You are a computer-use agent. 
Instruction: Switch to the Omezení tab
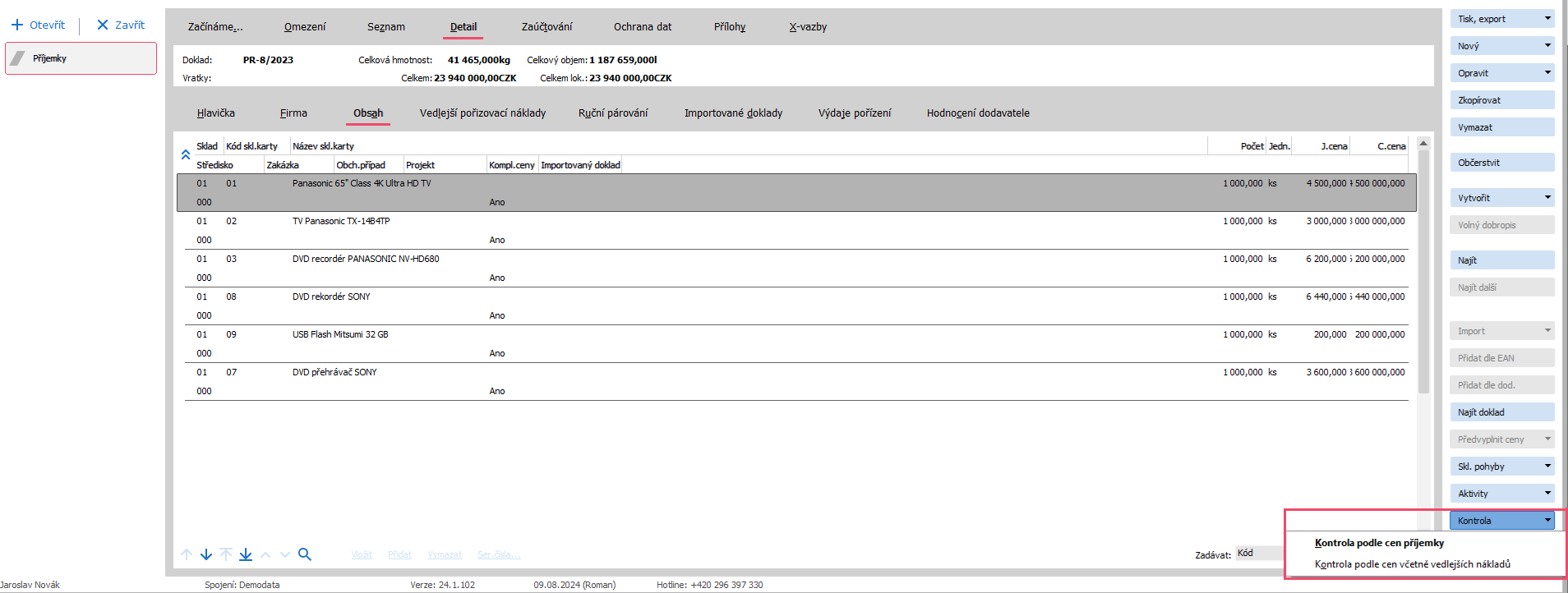pos(305,27)
